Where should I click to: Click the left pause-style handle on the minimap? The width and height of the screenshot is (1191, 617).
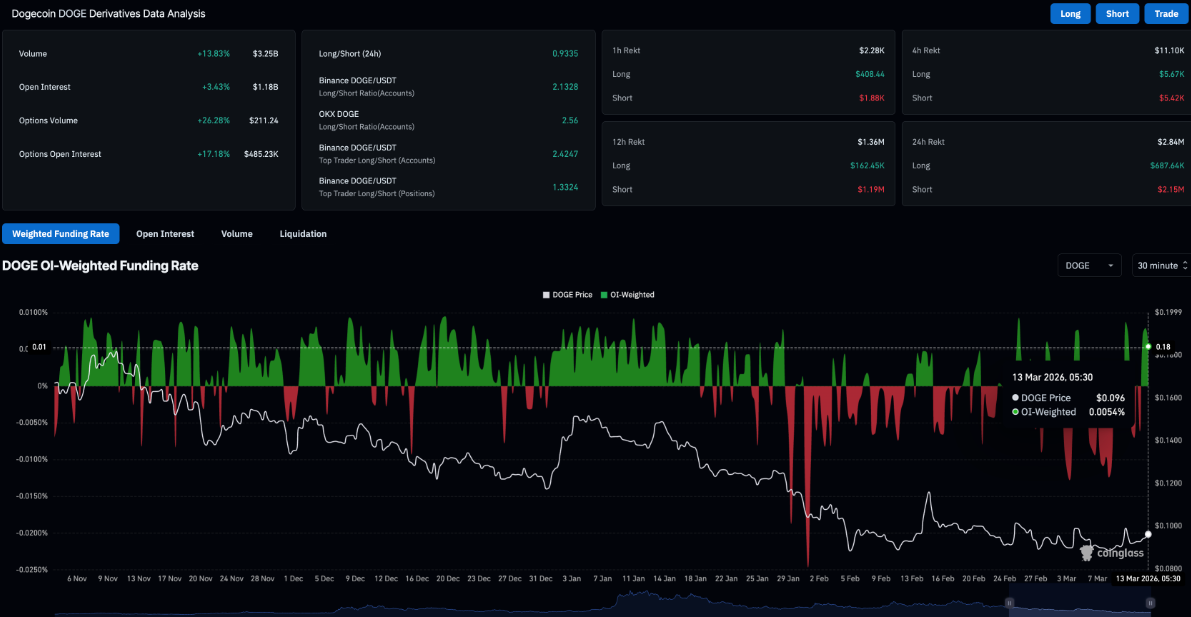tap(1009, 603)
